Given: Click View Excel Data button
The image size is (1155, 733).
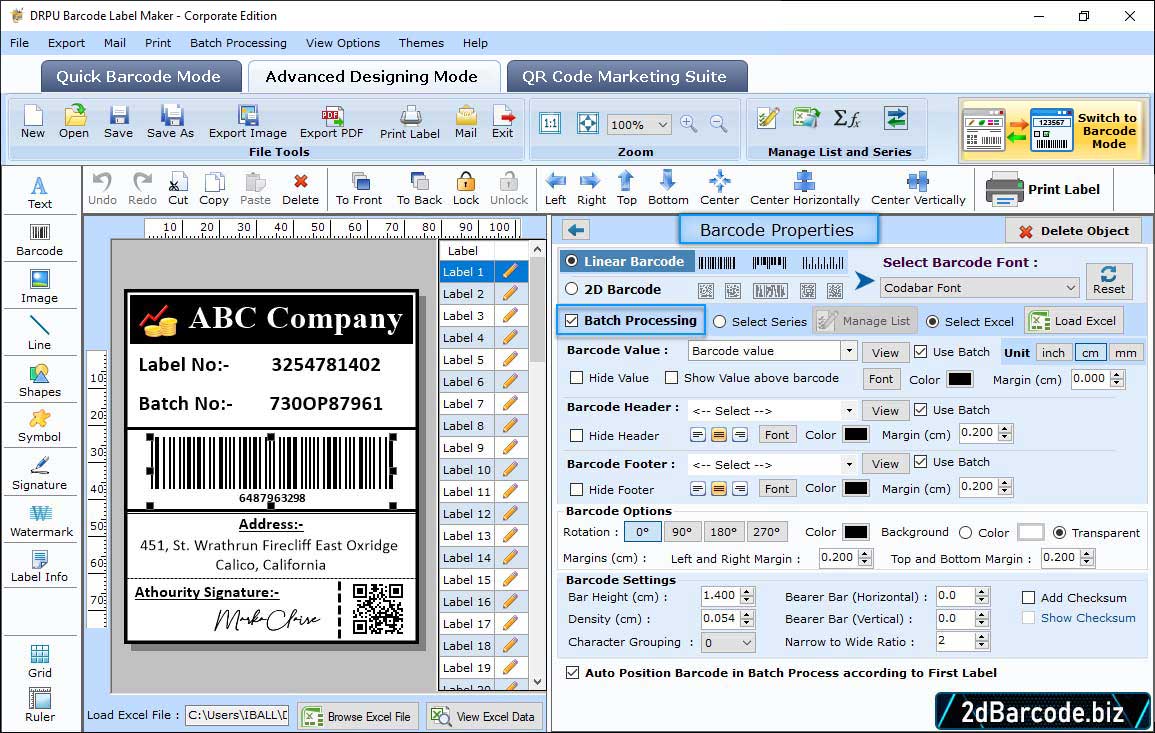Looking at the screenshot, I should 483,716.
